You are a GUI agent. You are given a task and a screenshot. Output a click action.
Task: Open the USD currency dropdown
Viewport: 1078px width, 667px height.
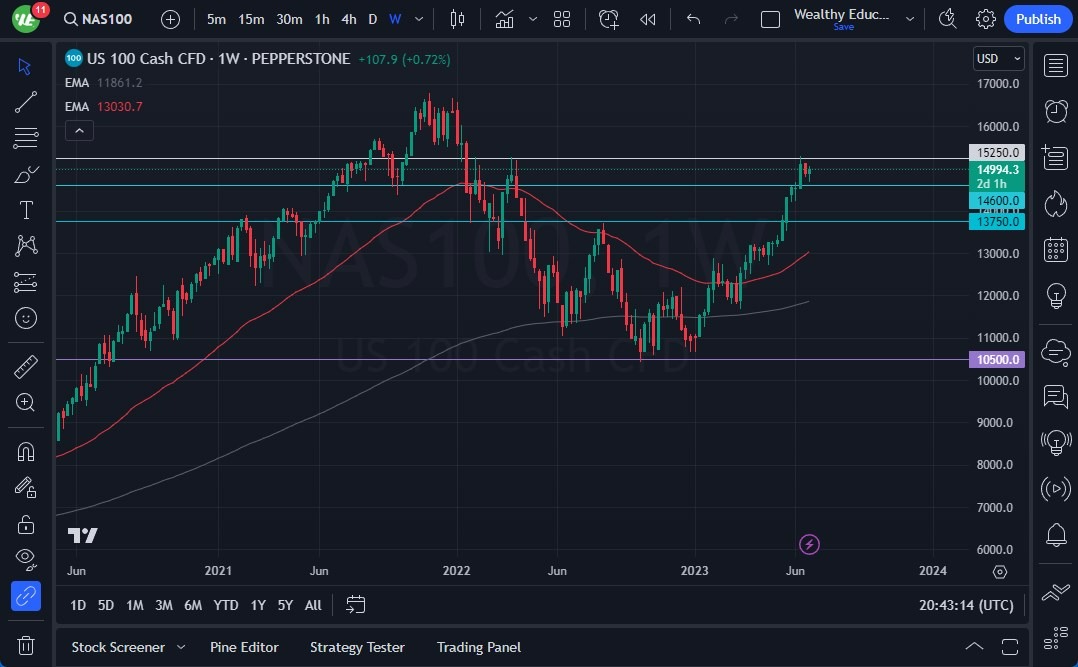tap(998, 59)
